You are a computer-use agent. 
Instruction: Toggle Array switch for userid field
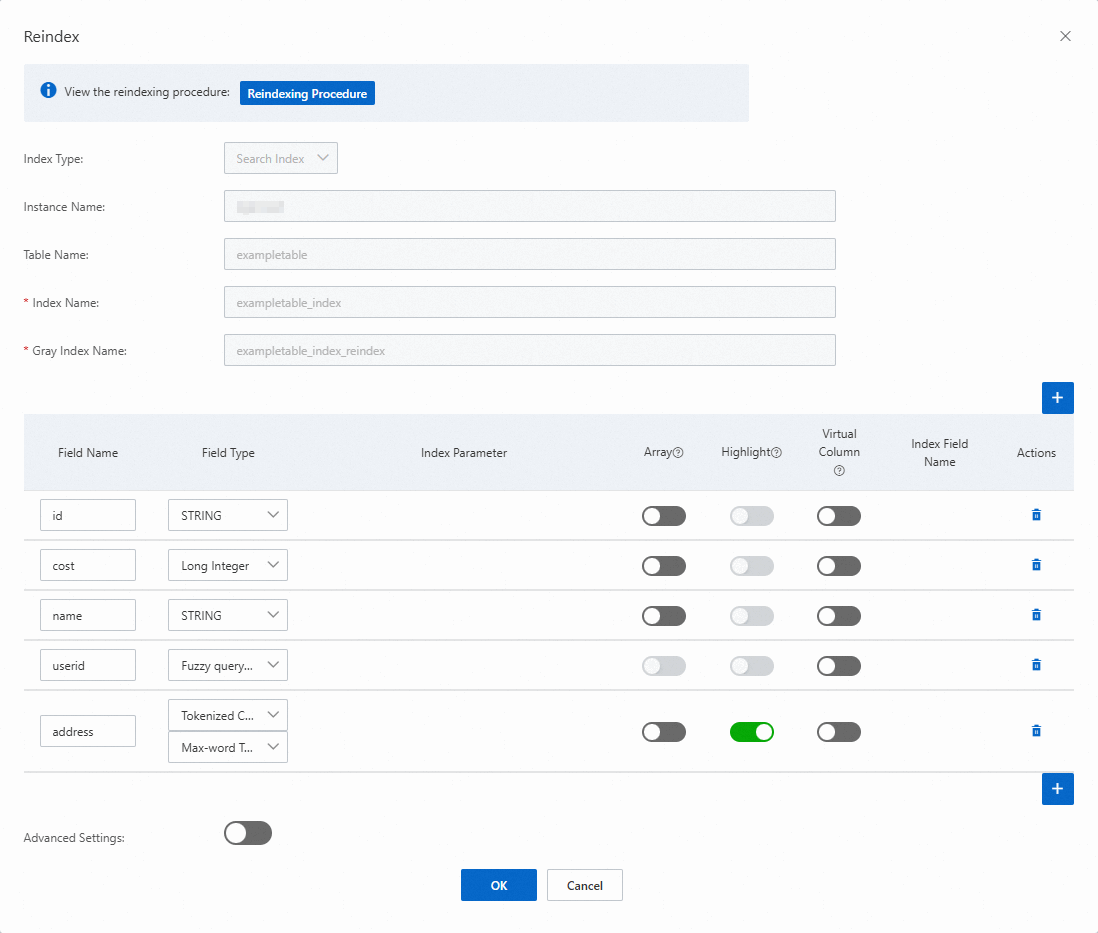pyautogui.click(x=664, y=665)
